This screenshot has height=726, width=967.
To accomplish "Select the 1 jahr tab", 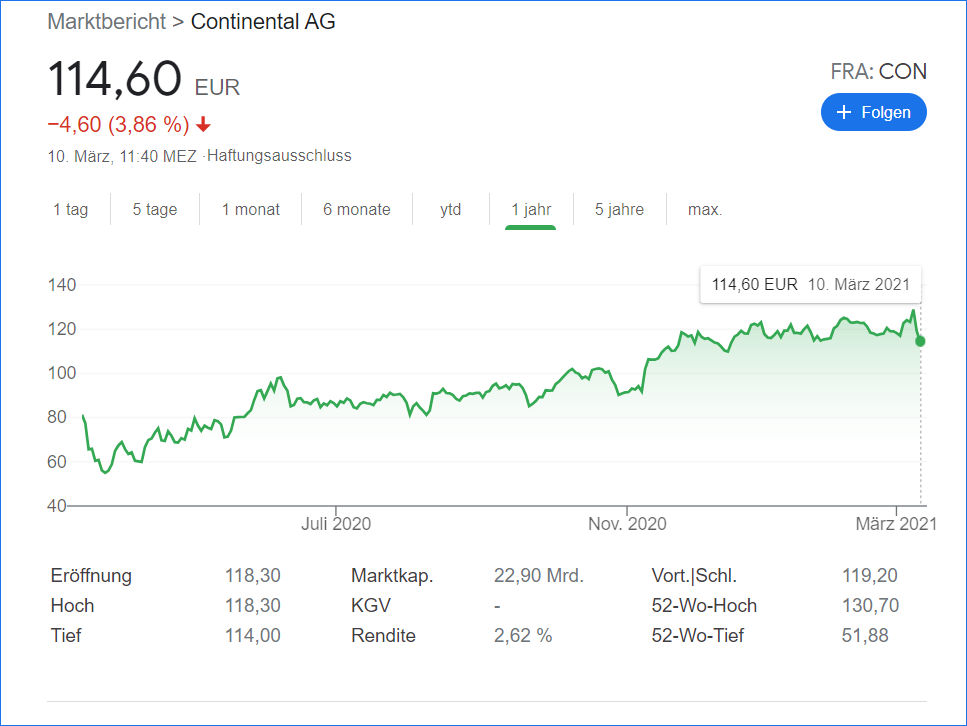I will 531,210.
